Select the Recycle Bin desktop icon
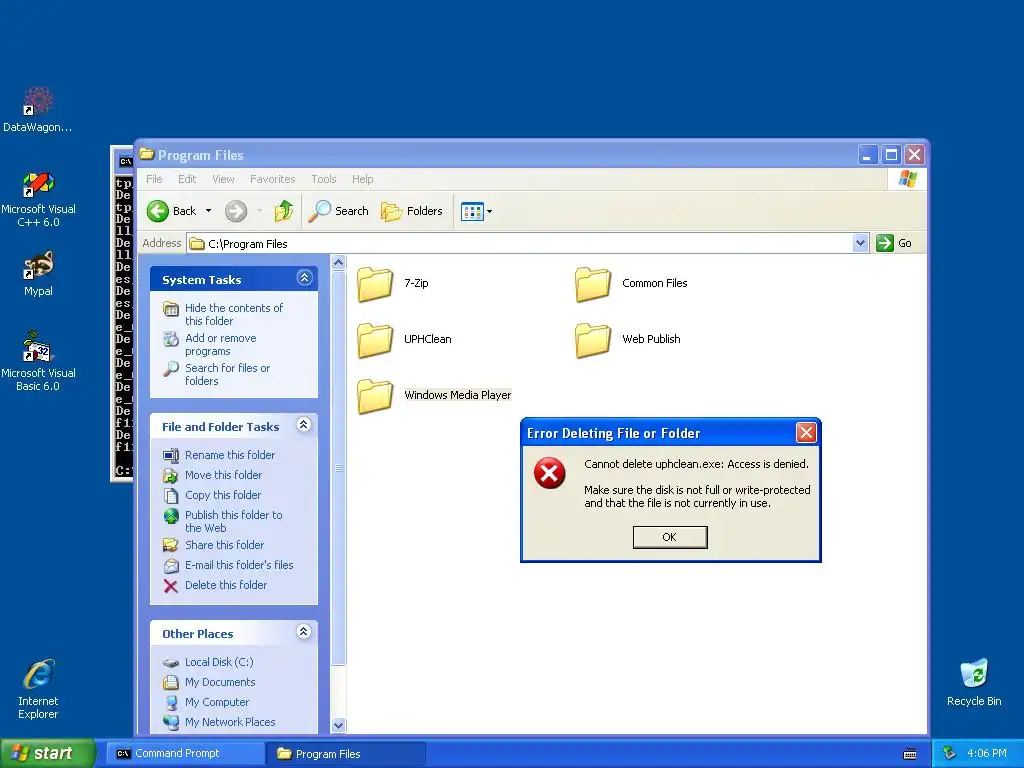The height and width of the screenshot is (768, 1024). pyautogui.click(x=974, y=683)
